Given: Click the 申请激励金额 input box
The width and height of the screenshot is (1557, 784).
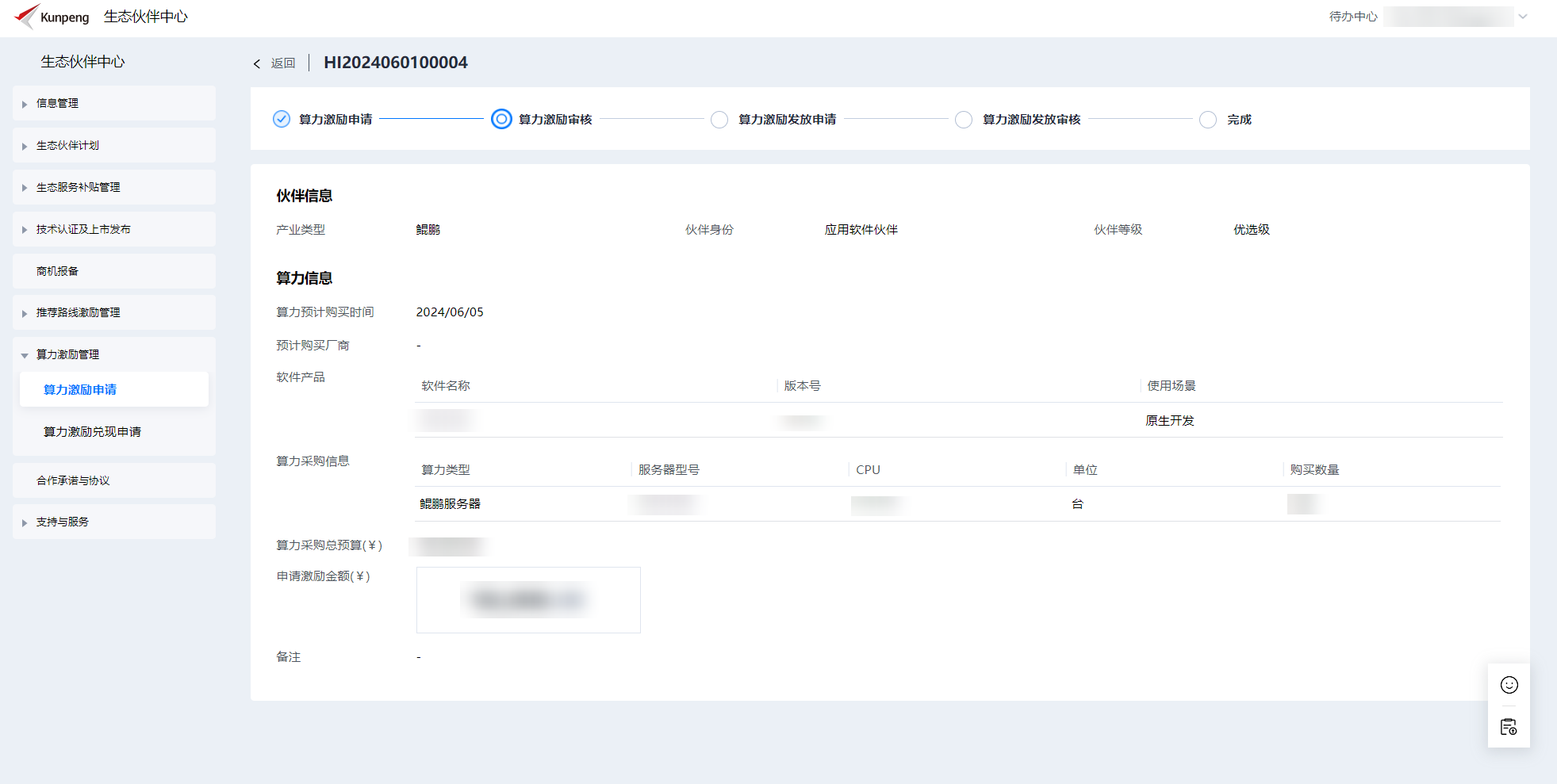Looking at the screenshot, I should tap(528, 600).
